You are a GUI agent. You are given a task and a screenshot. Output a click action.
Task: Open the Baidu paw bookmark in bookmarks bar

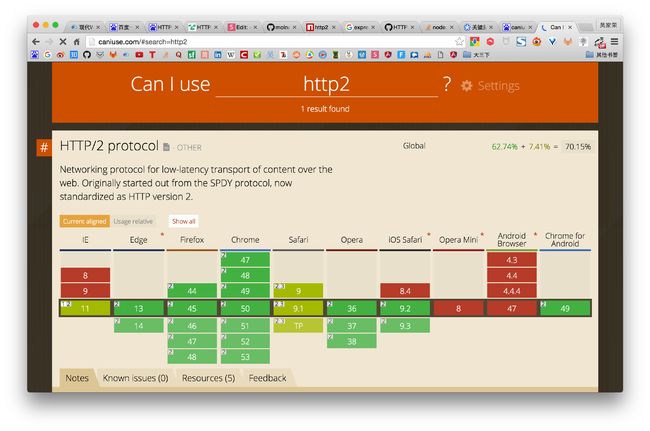pos(35,55)
